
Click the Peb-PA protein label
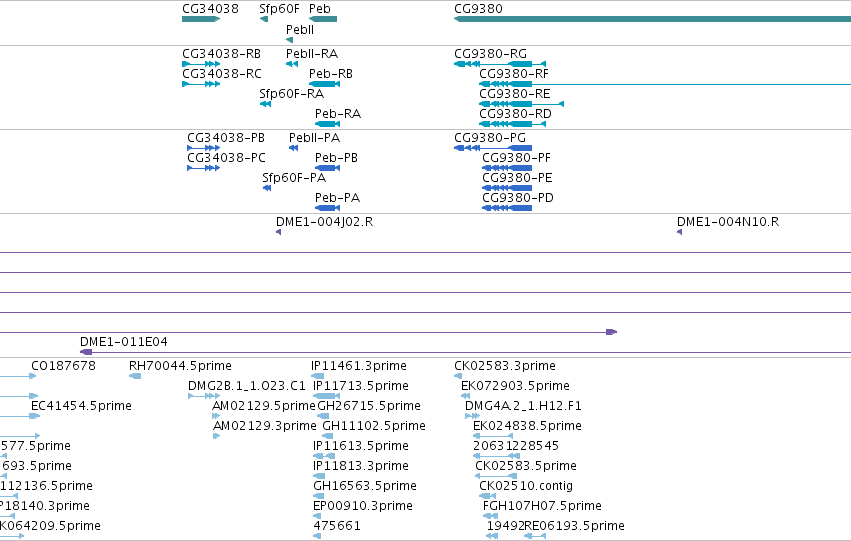coord(337,198)
